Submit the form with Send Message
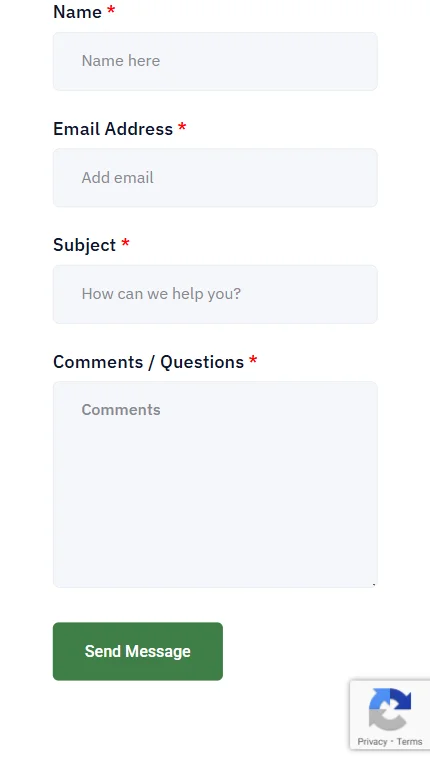The height and width of the screenshot is (765, 430). pos(138,651)
